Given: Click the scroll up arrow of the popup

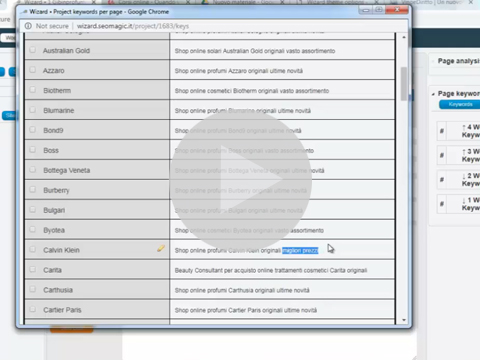Looking at the screenshot, I should tap(404, 37).
